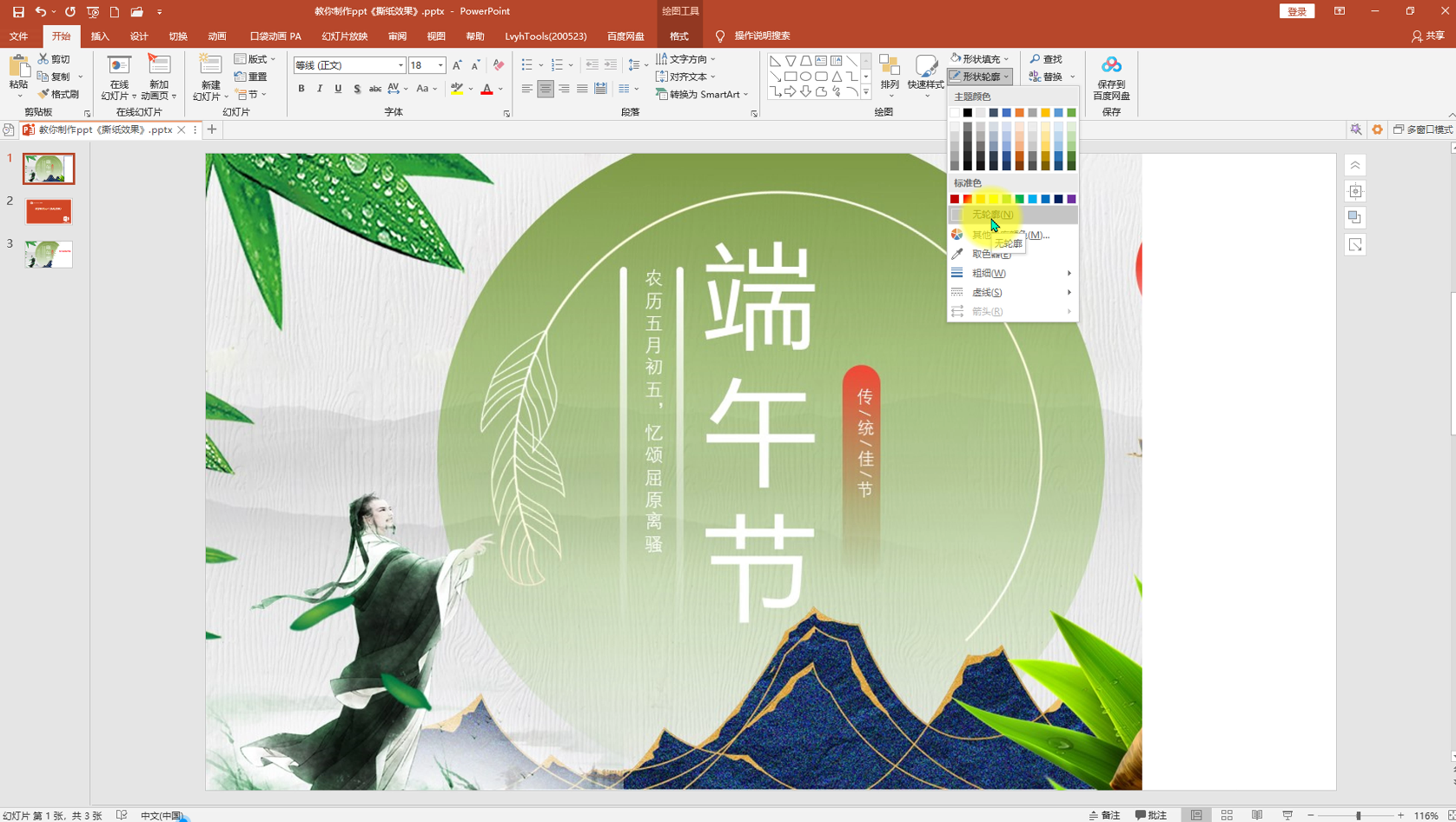Click the increase indent icon
Viewport: 1456px width, 822px height.
pyautogui.click(x=611, y=65)
